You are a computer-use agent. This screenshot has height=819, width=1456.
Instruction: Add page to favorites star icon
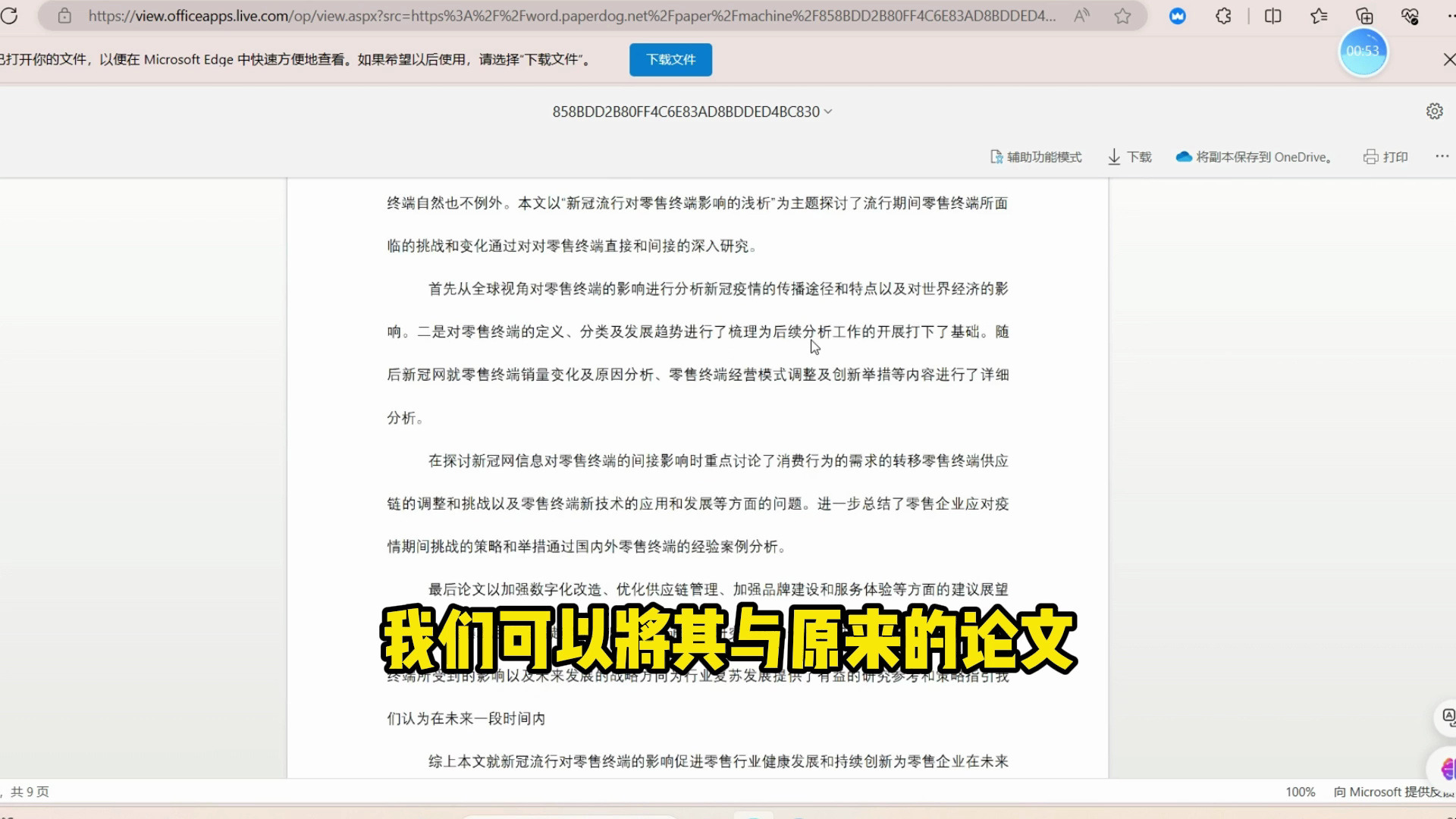pyautogui.click(x=1123, y=16)
